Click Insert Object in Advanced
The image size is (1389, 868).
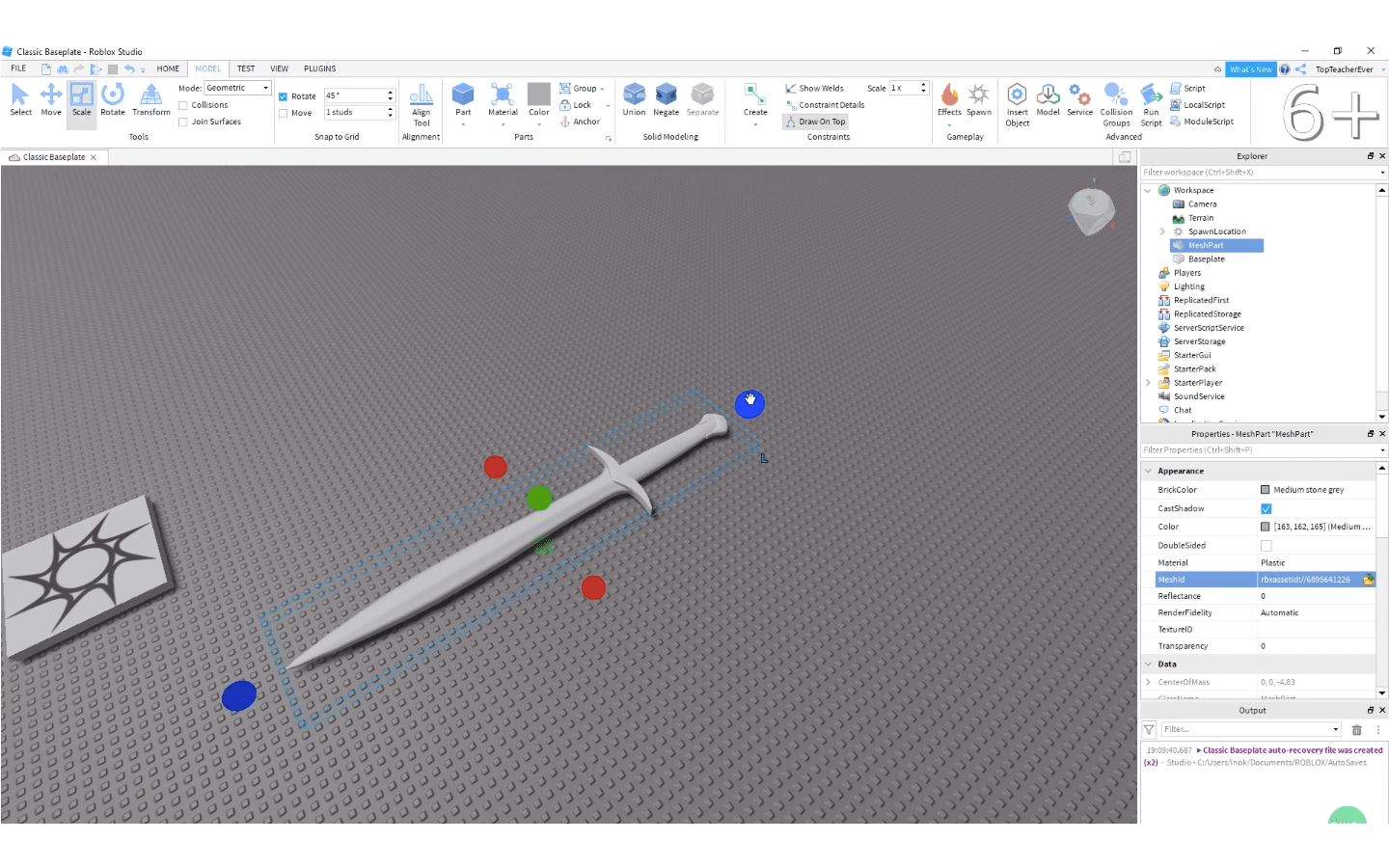pyautogui.click(x=1018, y=105)
